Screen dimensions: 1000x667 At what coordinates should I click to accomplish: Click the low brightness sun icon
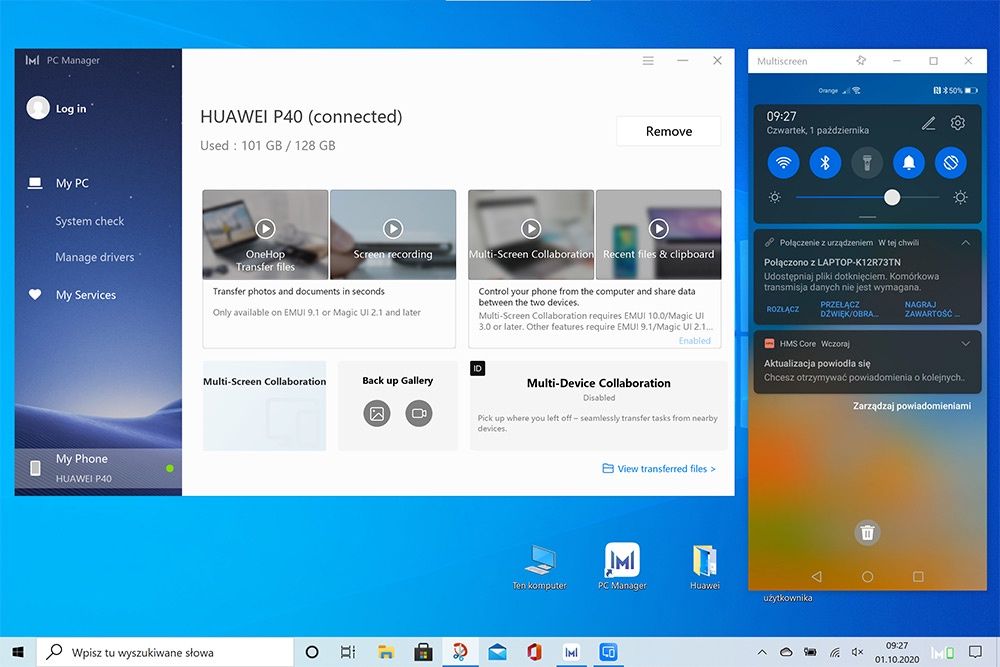(x=775, y=198)
